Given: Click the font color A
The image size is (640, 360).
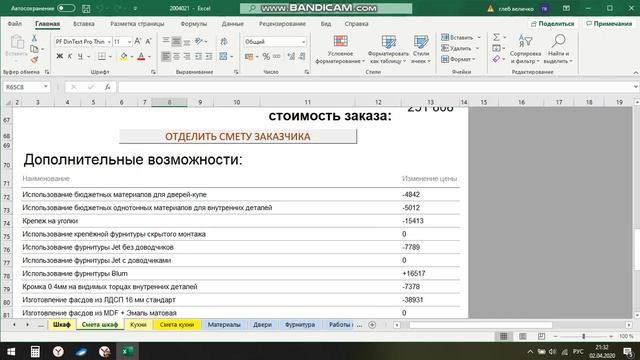Looking at the screenshot, I should click(141, 56).
